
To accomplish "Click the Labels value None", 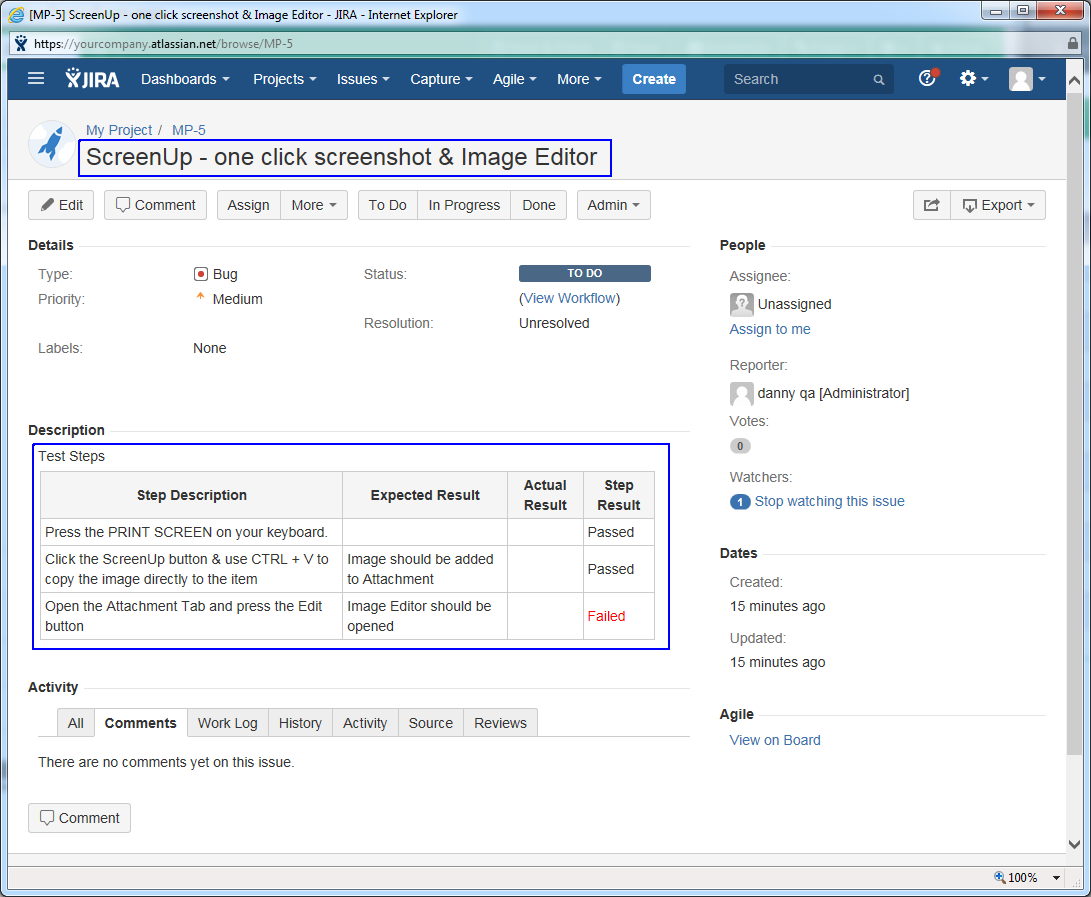I will [x=209, y=348].
